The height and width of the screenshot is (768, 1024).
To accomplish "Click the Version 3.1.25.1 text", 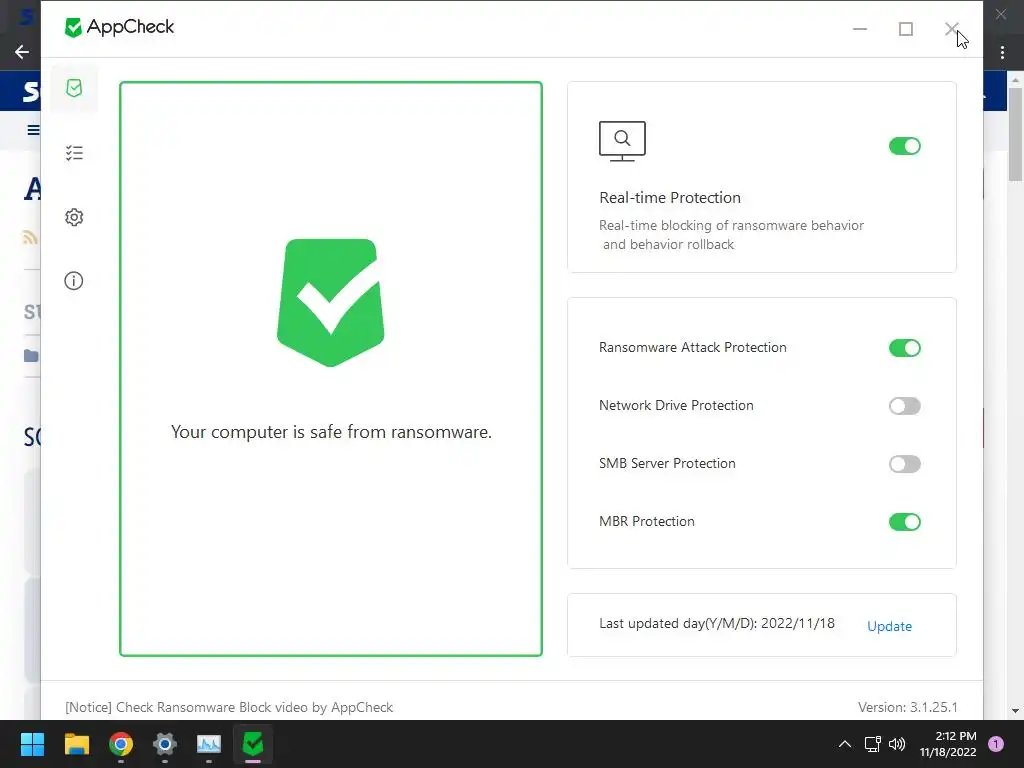I will click(907, 707).
